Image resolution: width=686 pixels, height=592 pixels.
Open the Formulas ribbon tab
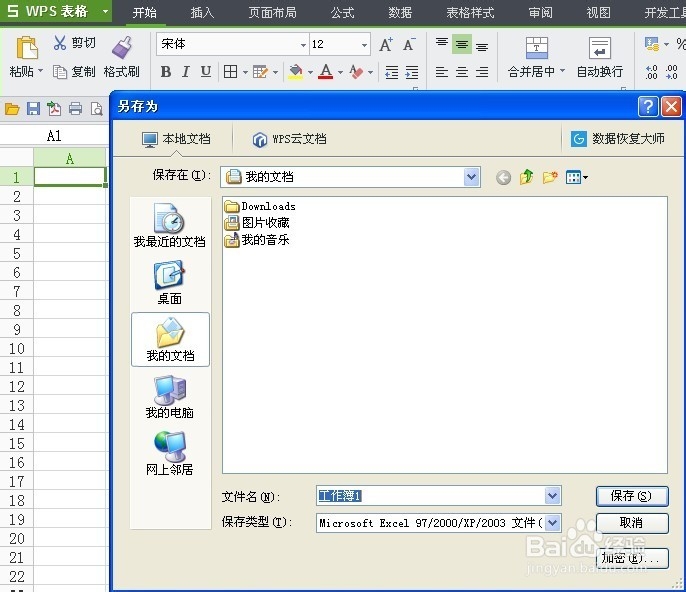click(342, 12)
